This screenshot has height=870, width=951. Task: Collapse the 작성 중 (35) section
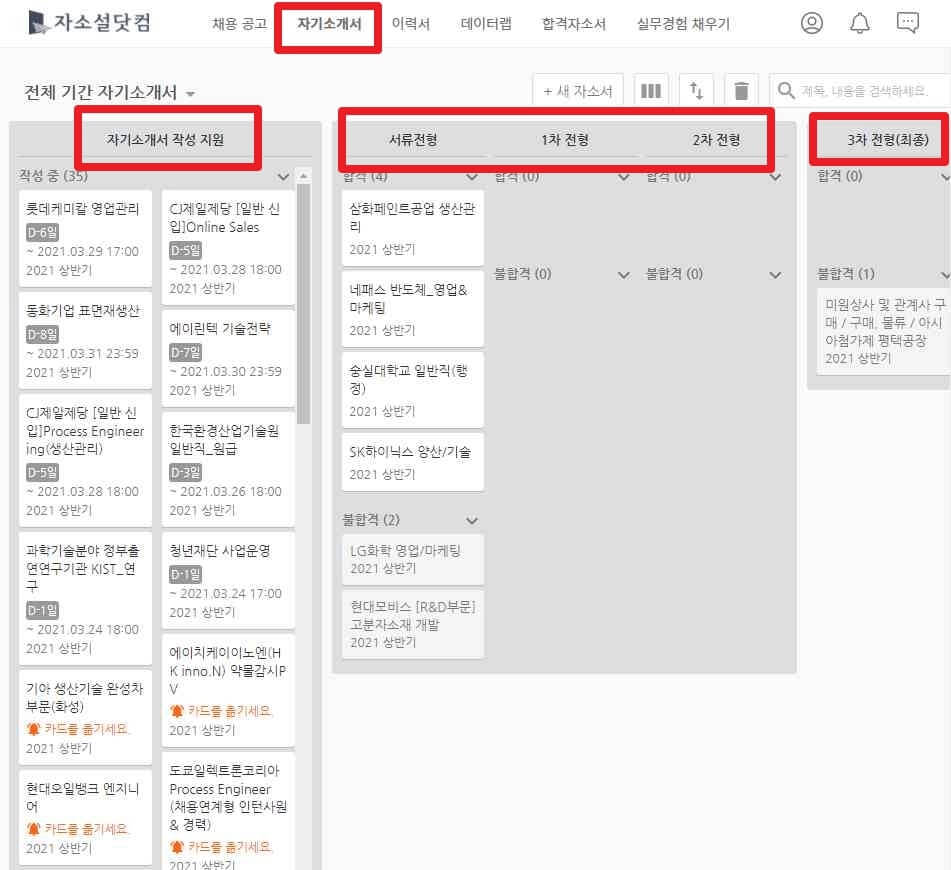tap(283, 177)
